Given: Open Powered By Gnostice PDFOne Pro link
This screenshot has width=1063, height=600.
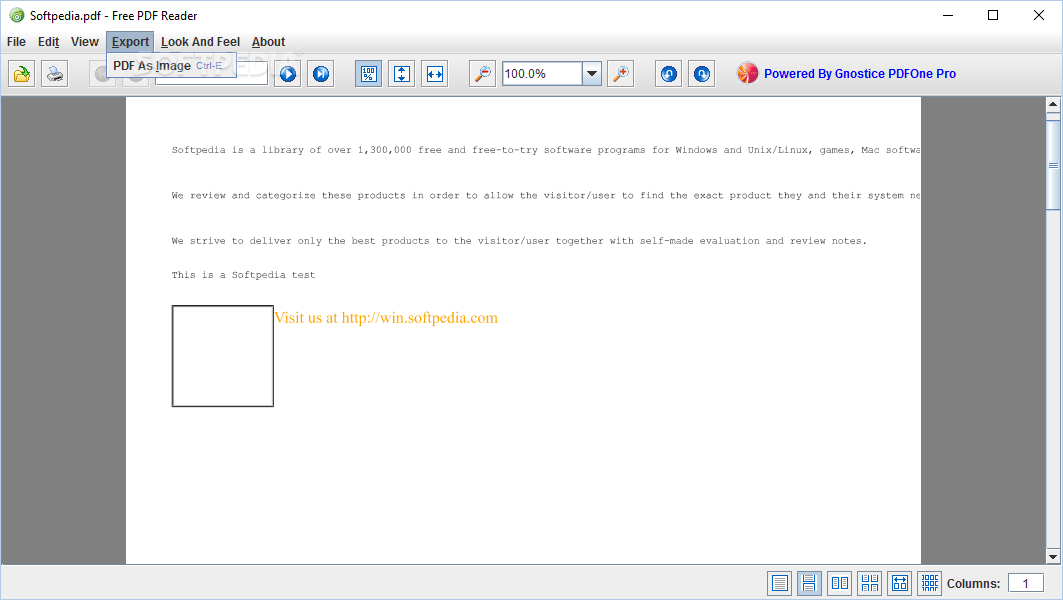Looking at the screenshot, I should coord(860,74).
